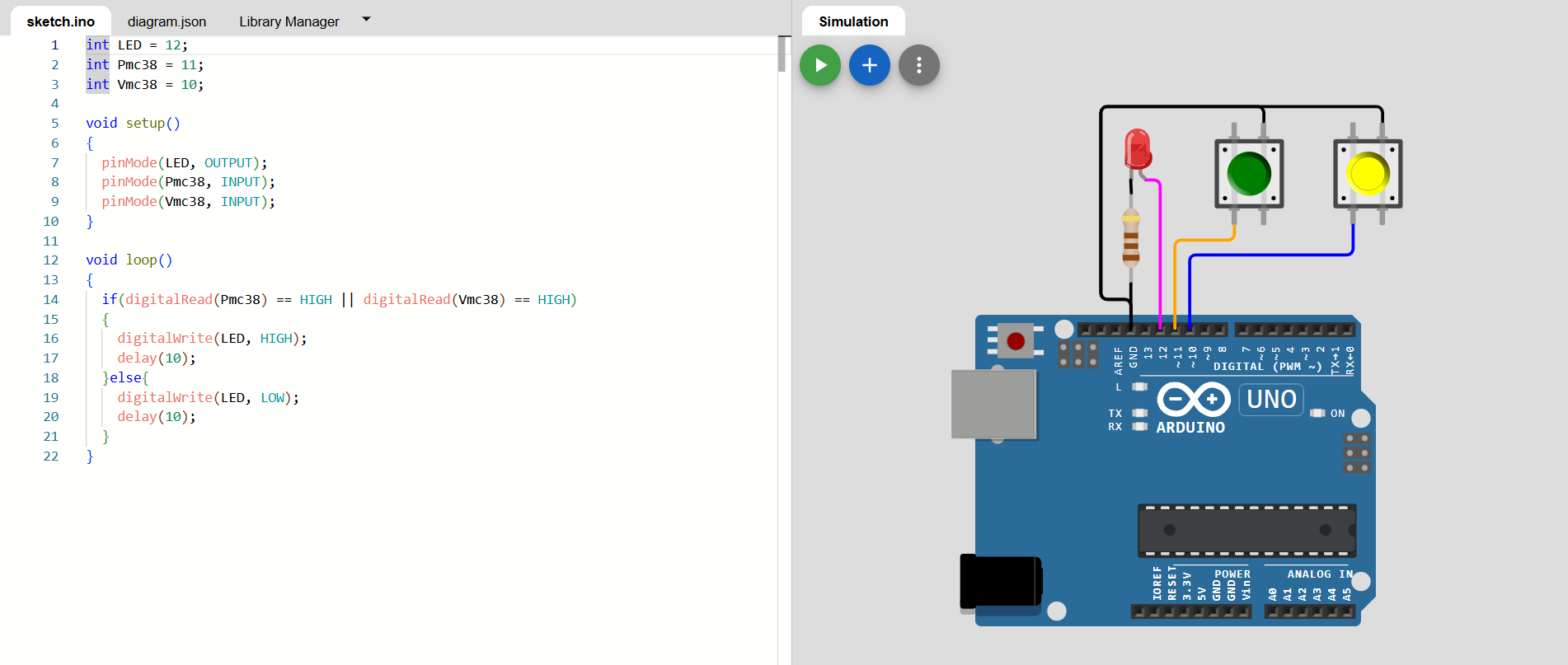Click 'pinMode(Vmc38, INPUT);' line

(x=189, y=201)
